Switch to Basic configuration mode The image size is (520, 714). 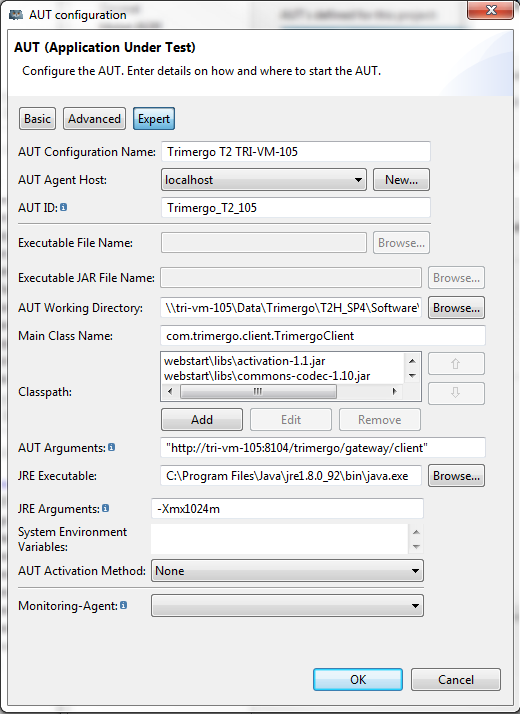[x=37, y=119]
